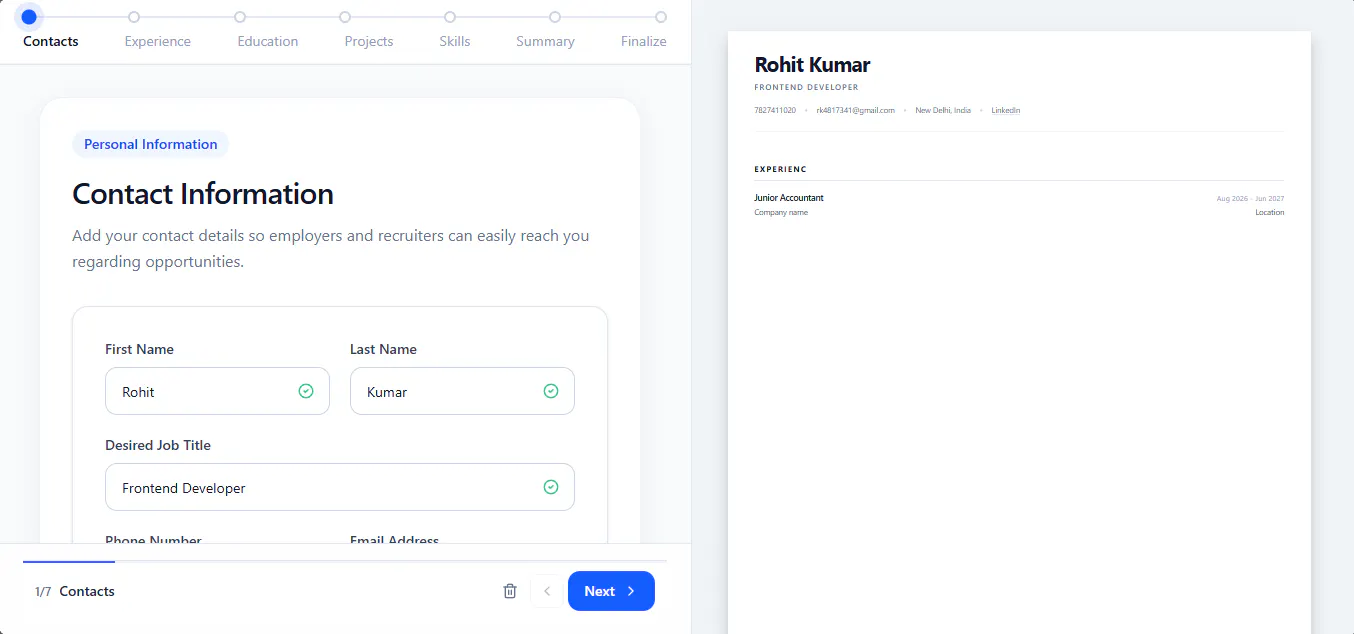Click the EXPERIENC section heading in preview
This screenshot has height=634, width=1354.
[x=780, y=169]
